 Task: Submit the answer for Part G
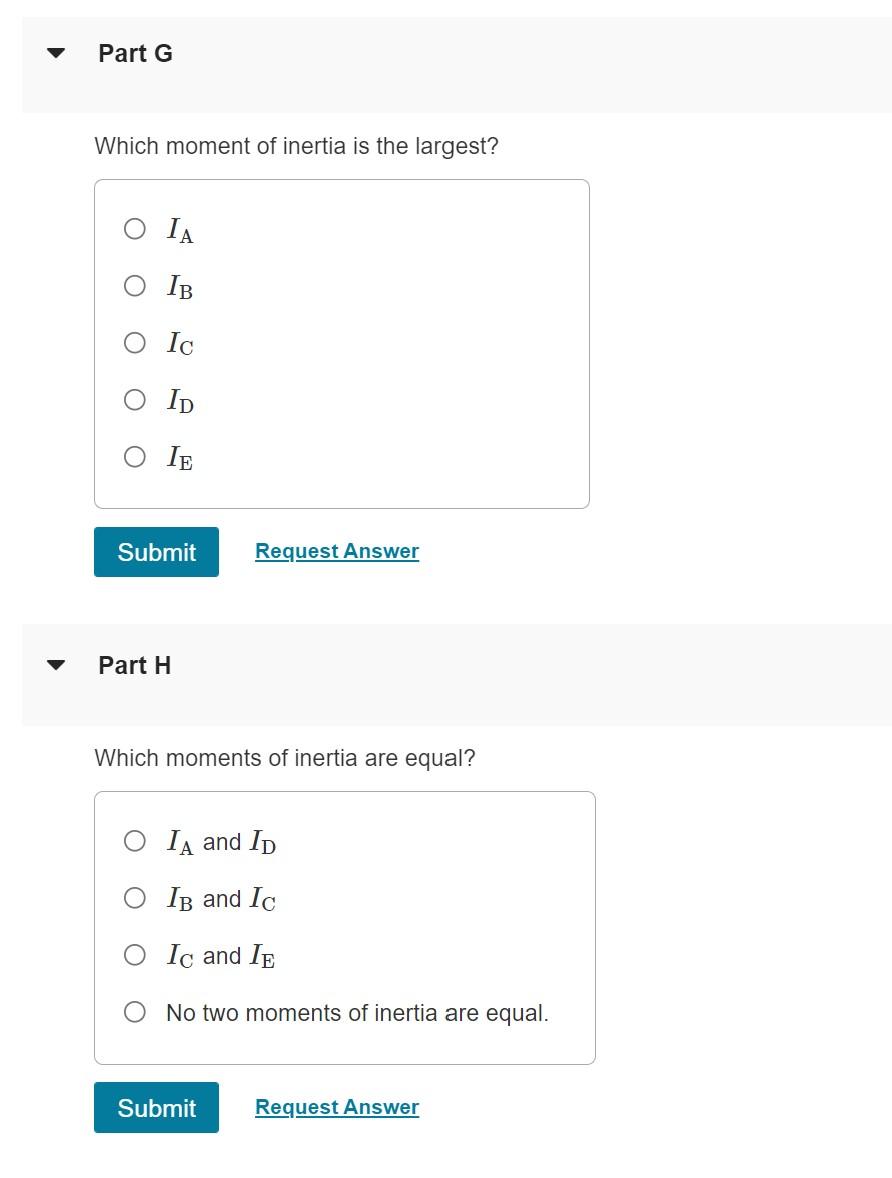coord(156,551)
